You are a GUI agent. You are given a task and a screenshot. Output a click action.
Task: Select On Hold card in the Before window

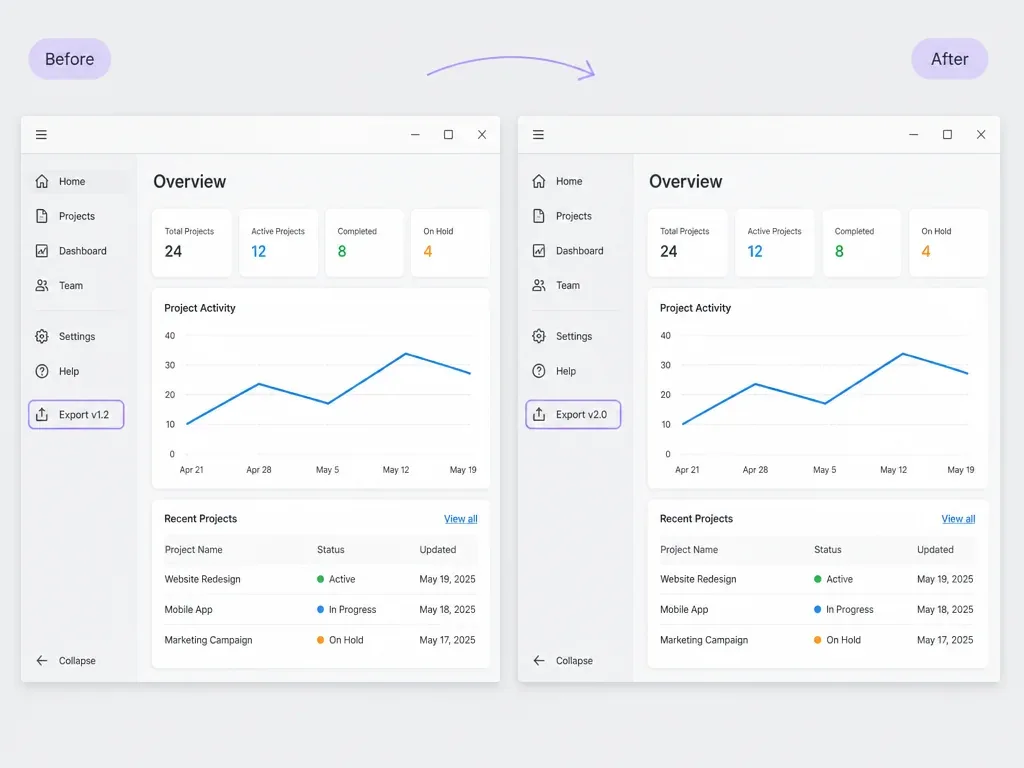[451, 243]
